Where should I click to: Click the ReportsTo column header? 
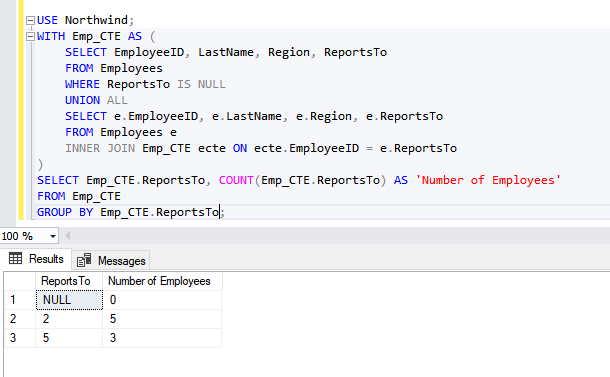click(x=69, y=281)
